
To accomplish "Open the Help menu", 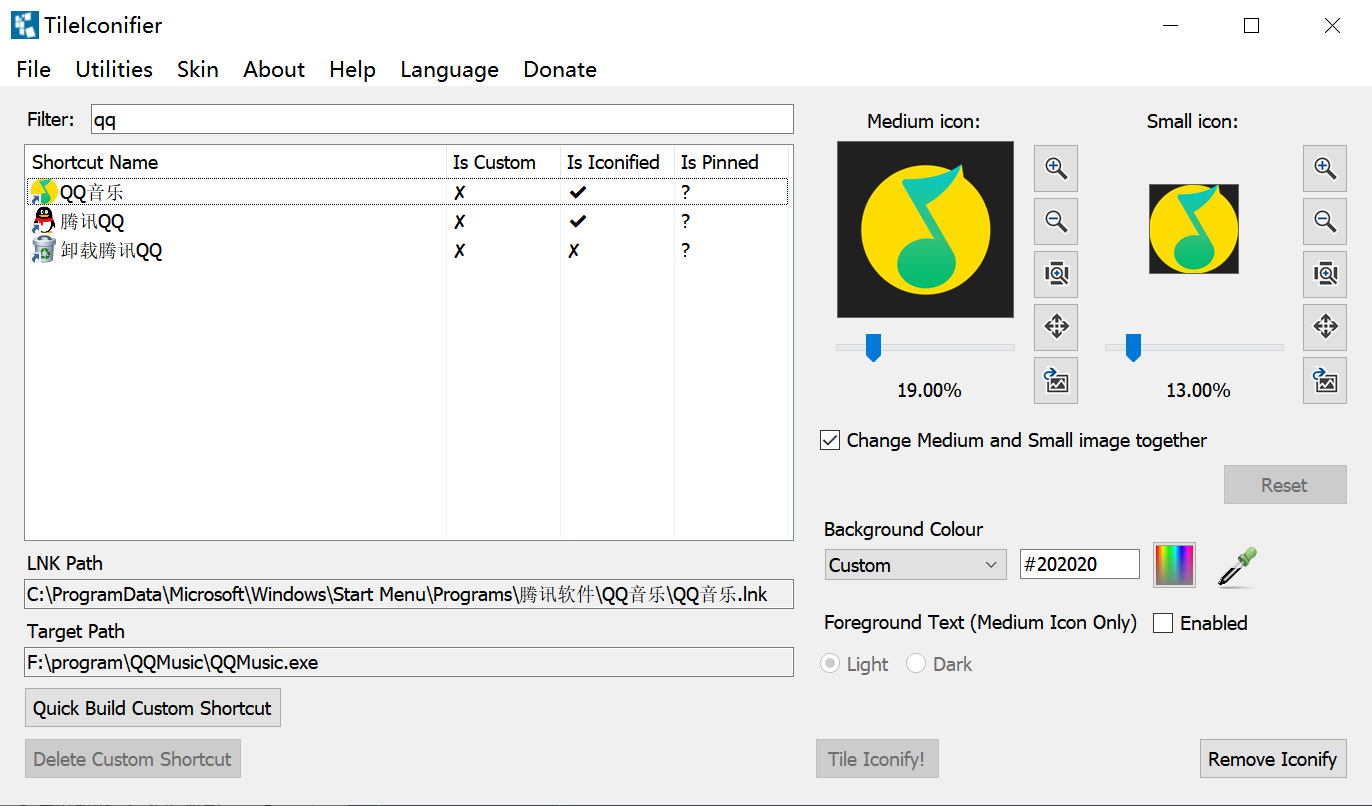I will point(352,69).
